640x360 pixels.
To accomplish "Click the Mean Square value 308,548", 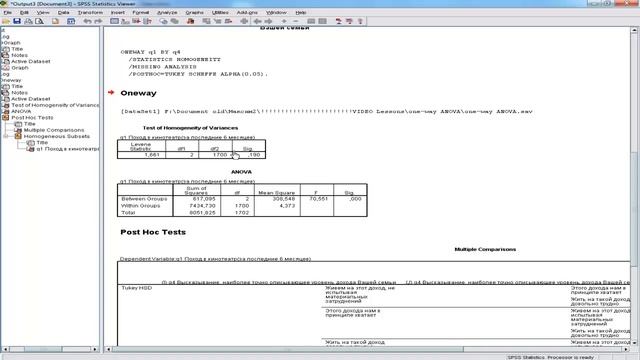I will 284,199.
